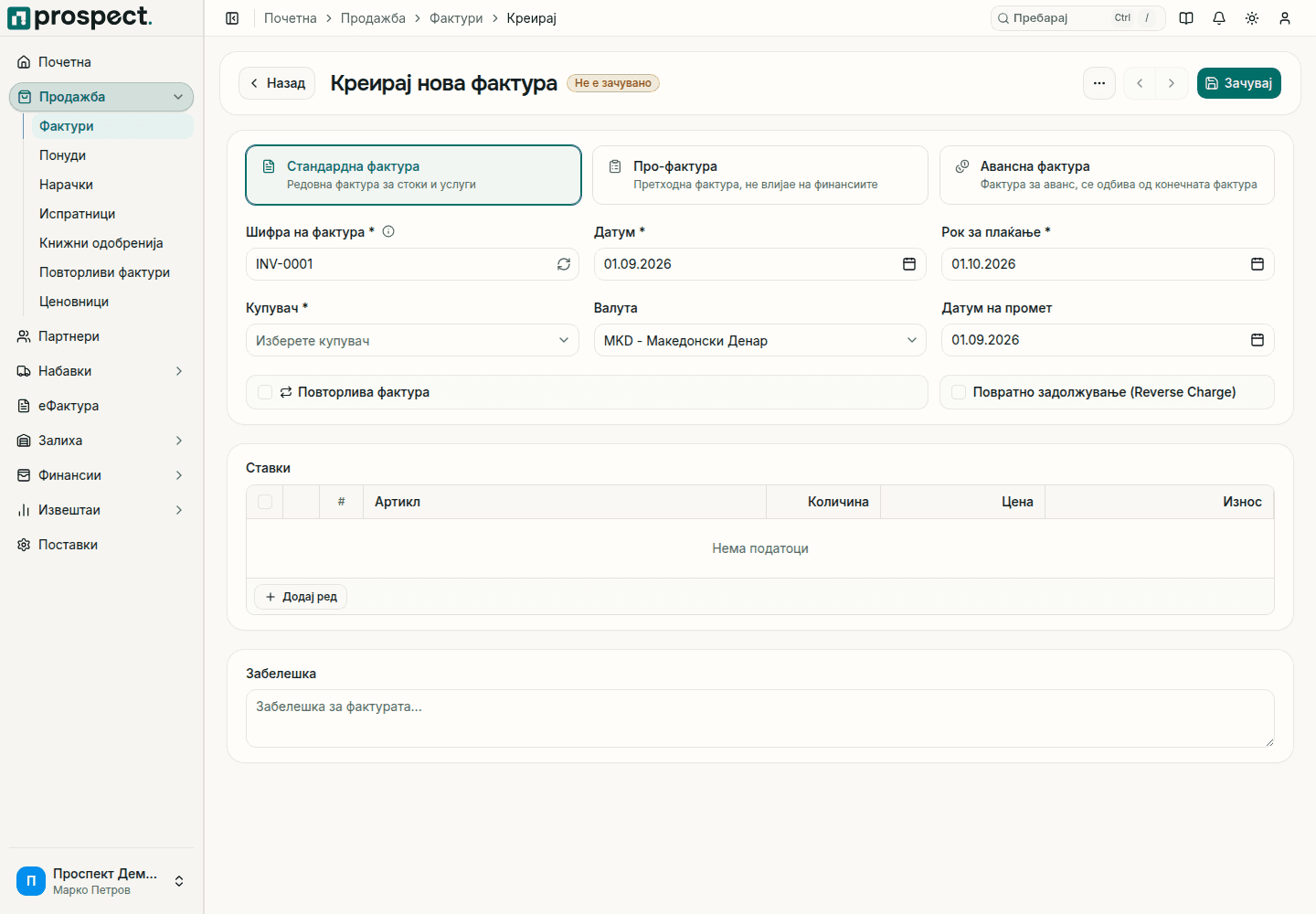Click Додај ред button

(301, 597)
